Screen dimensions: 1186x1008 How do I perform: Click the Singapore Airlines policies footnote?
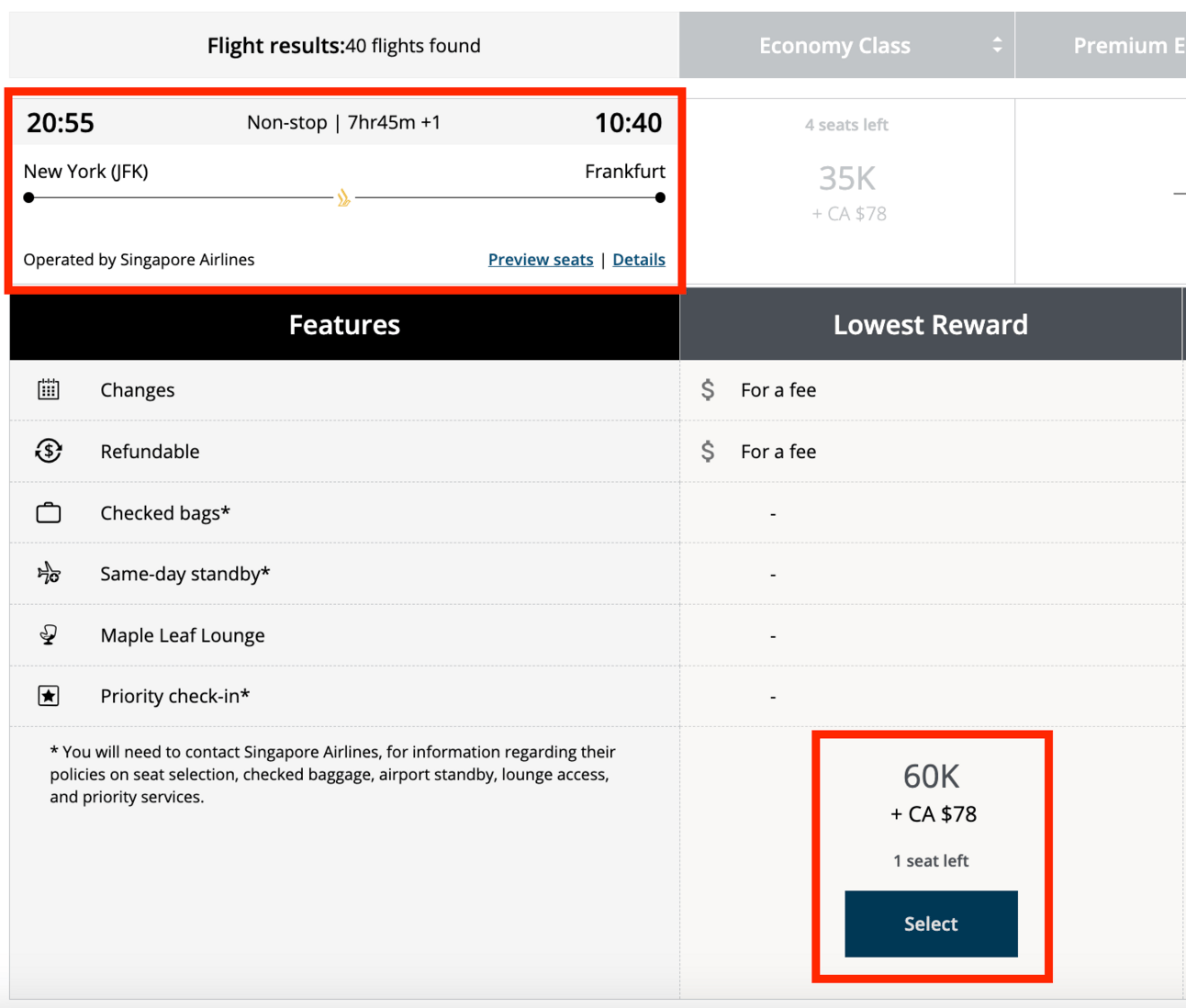click(x=332, y=775)
